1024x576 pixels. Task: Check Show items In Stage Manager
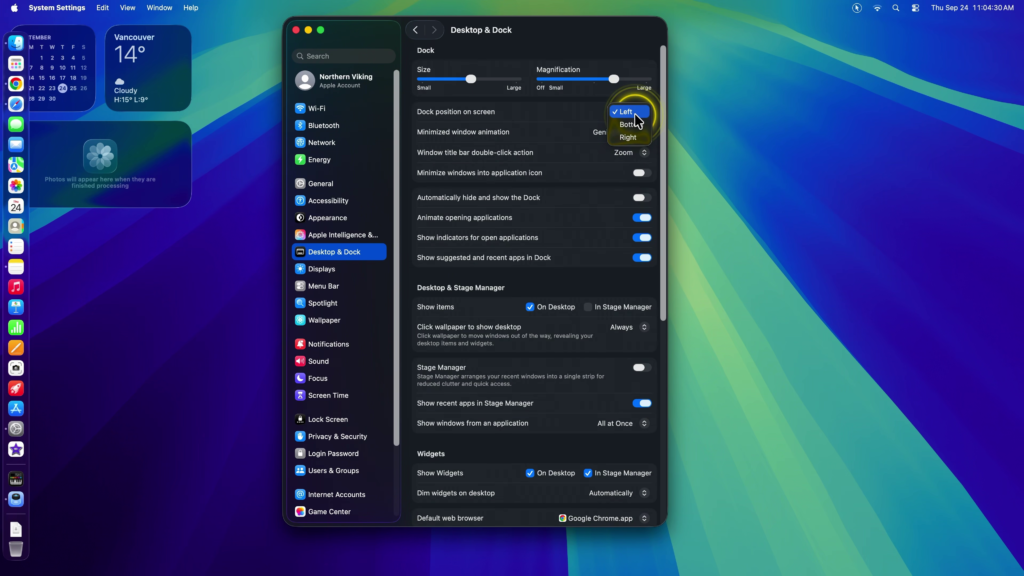(x=588, y=307)
